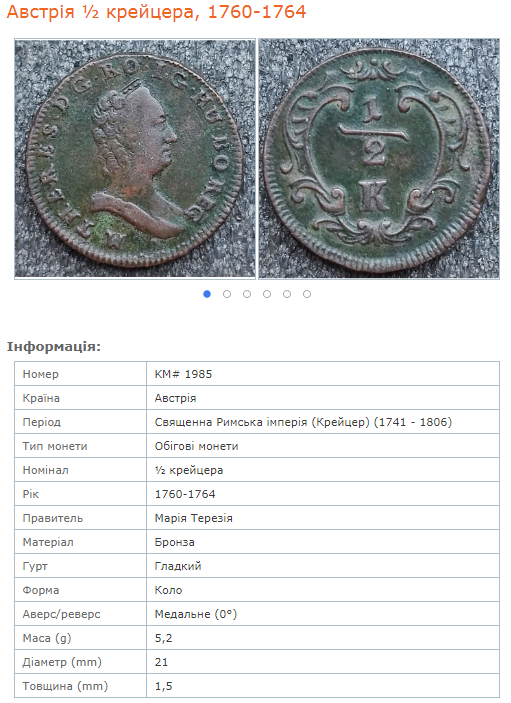
Task: Select the second carousel dot
Action: (227, 294)
